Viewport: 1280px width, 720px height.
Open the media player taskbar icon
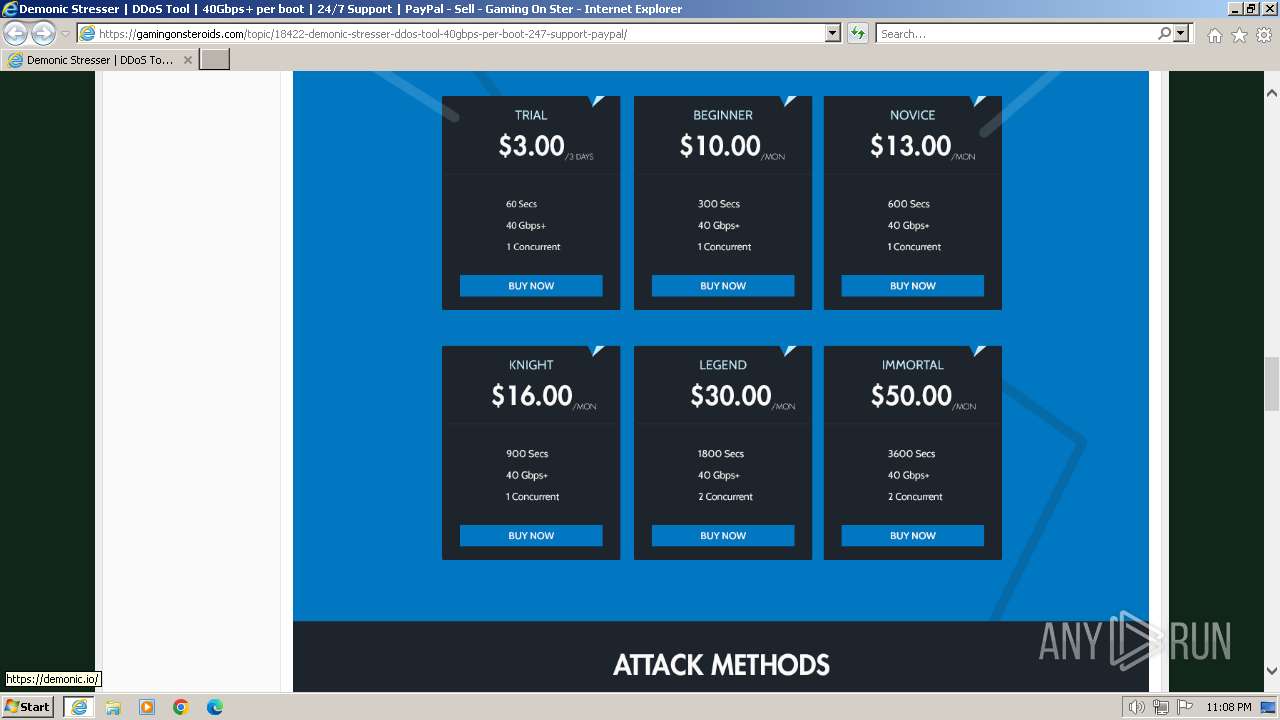147,707
